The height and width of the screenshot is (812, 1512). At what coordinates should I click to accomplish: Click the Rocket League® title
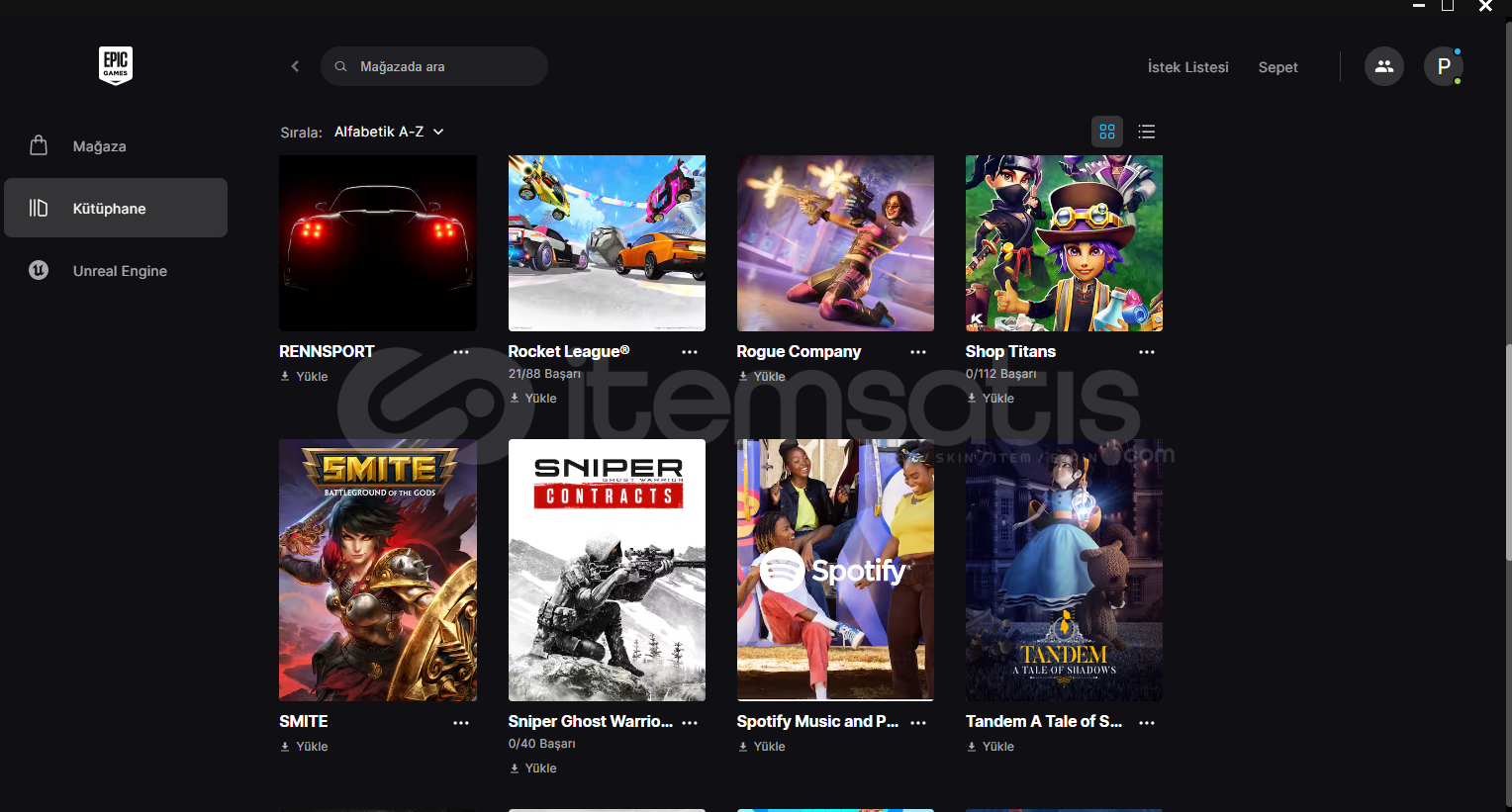pyautogui.click(x=569, y=352)
